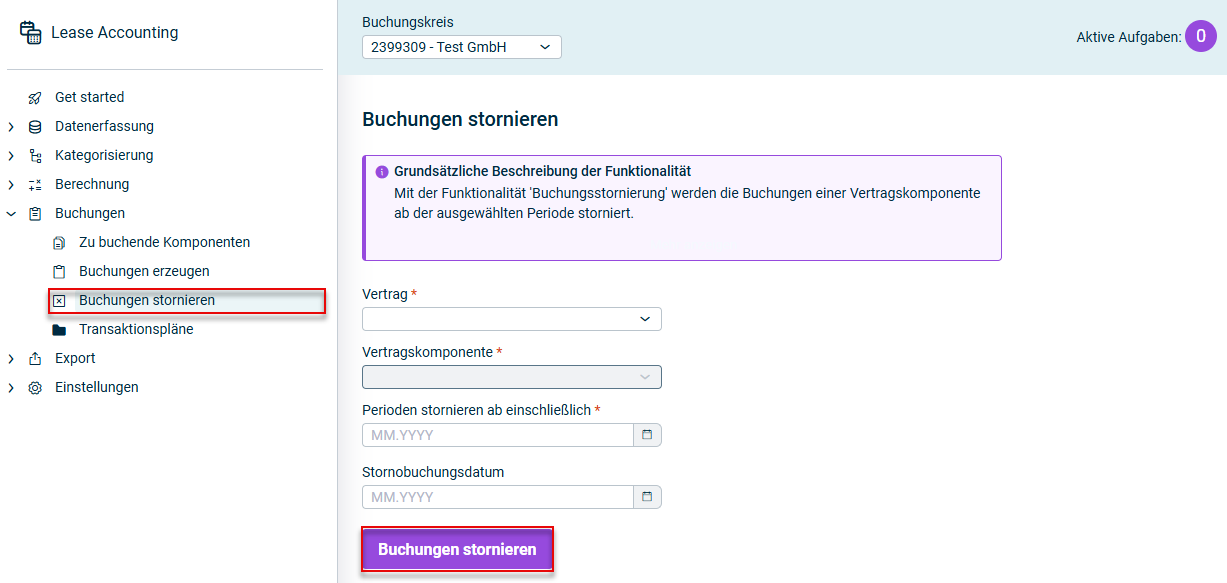Click the clipboard icon beside Buchungen erzeugen

click(59, 272)
